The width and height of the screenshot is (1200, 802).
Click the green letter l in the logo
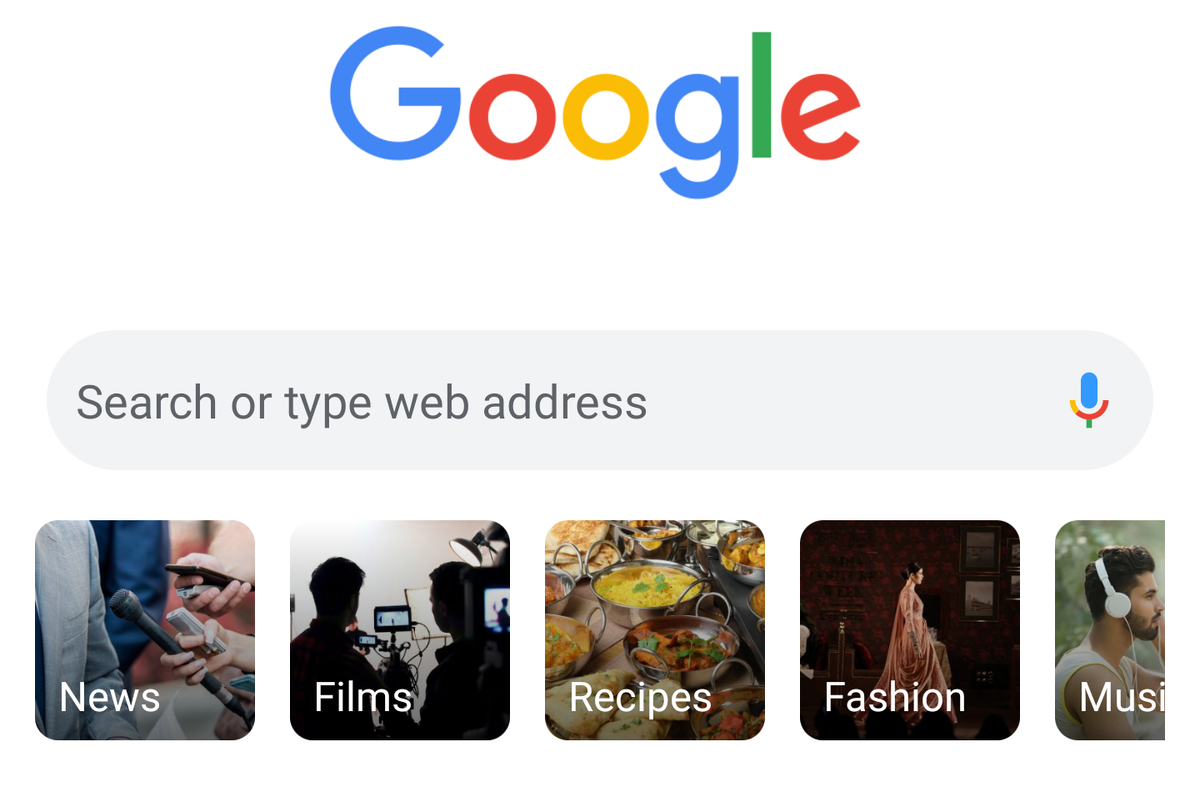pos(762,94)
